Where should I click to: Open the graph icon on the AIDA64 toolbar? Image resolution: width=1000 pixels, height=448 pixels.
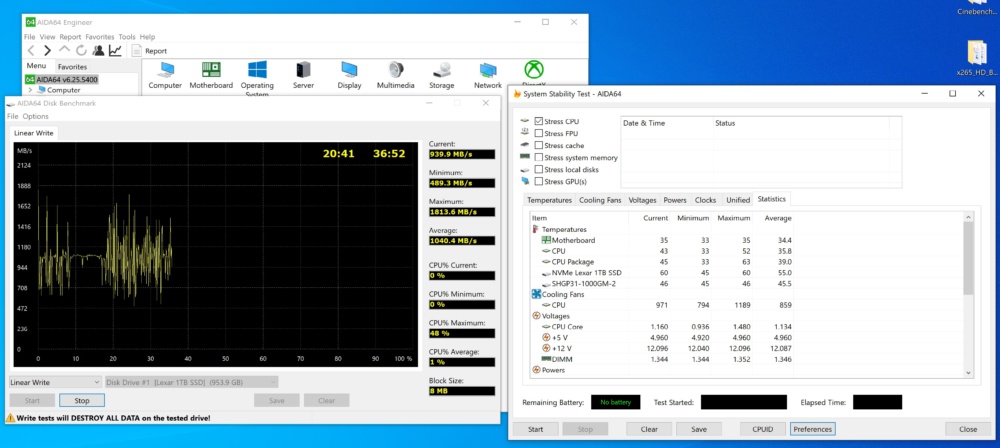click(115, 50)
